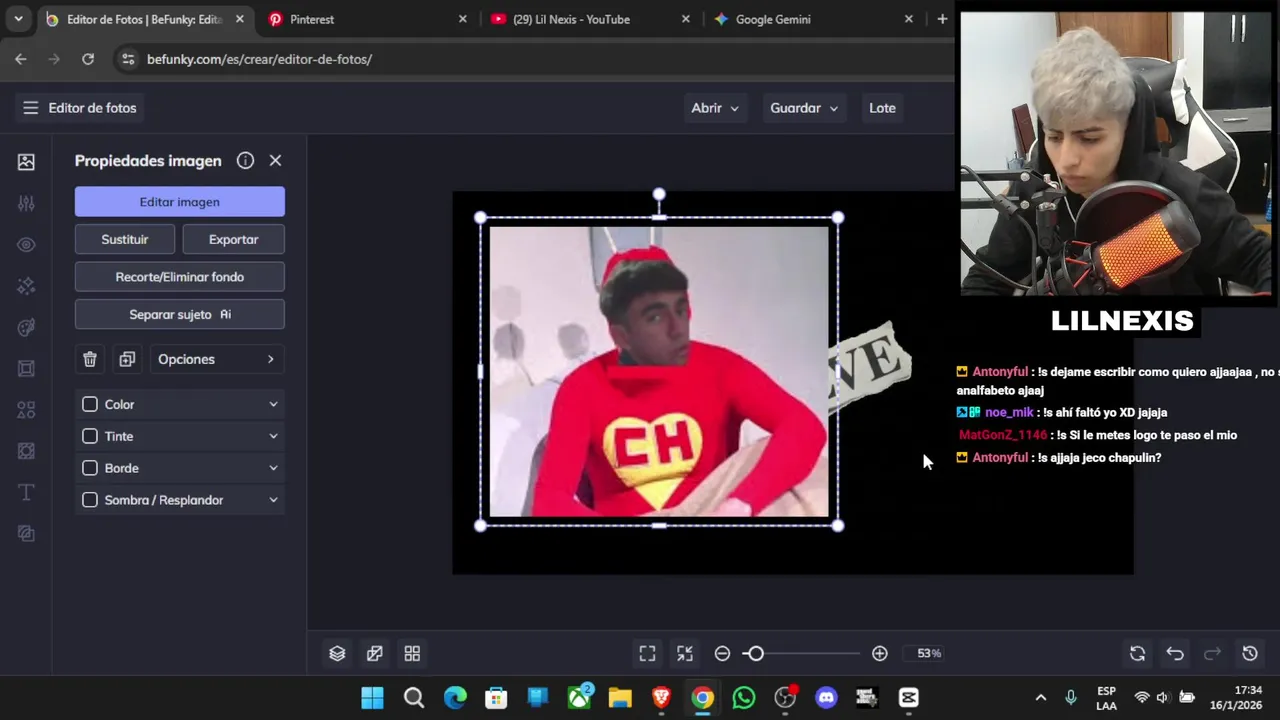Open the Graphics shapes tool

26,410
